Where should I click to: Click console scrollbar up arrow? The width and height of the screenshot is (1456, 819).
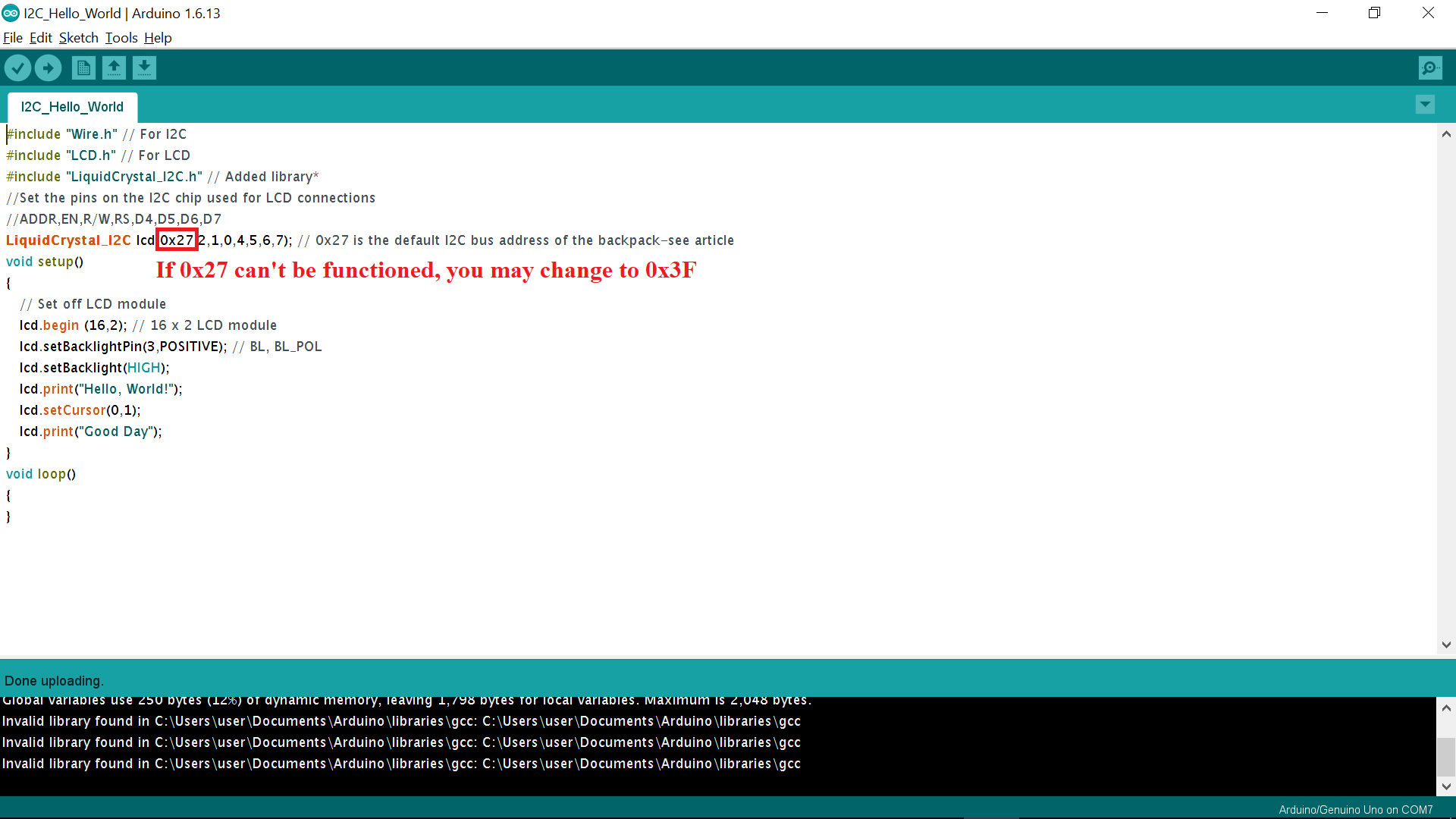1446,708
